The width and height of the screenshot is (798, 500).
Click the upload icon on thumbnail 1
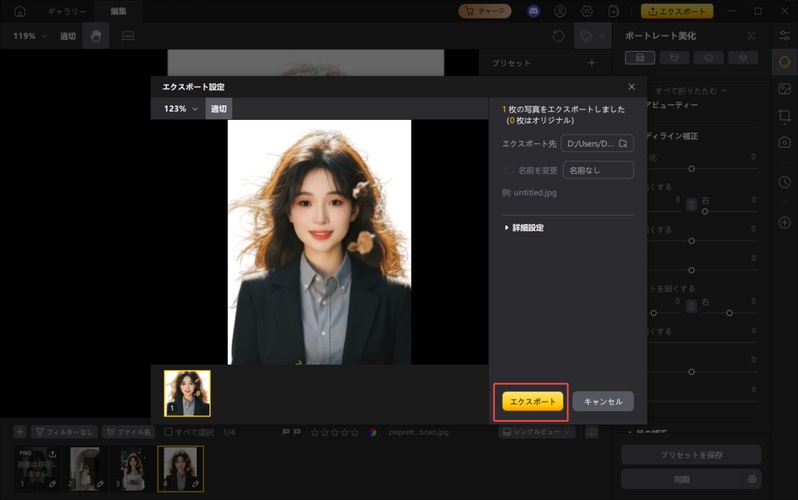(52, 453)
